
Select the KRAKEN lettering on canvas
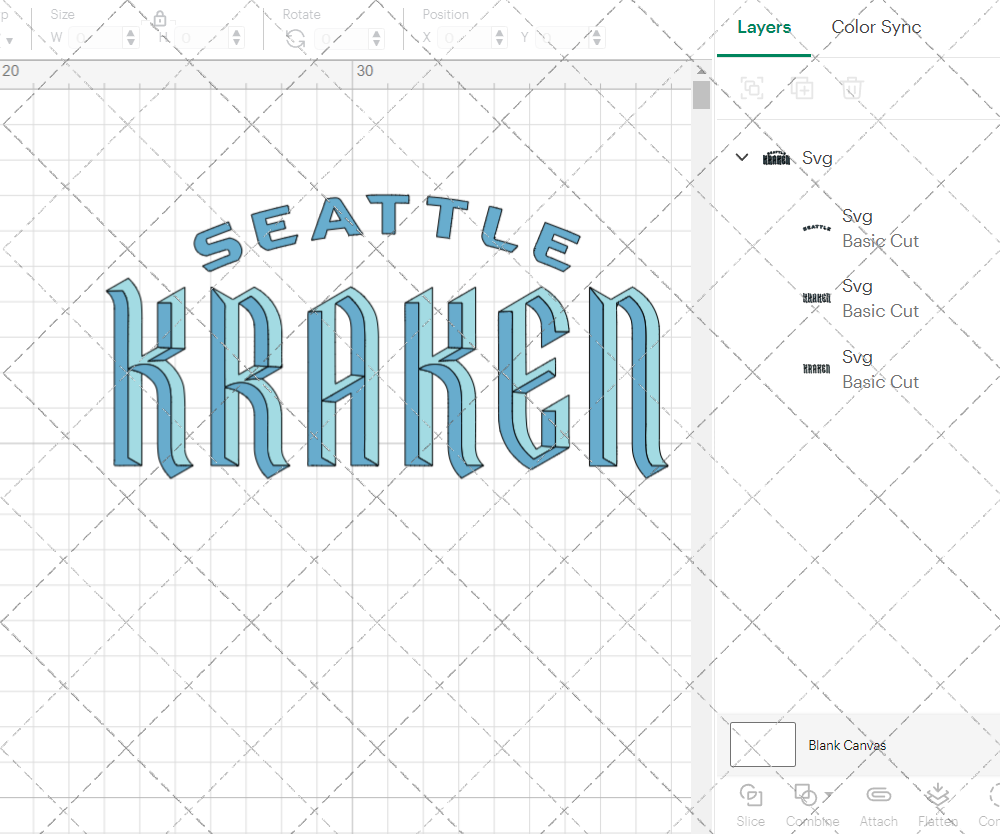pos(387,379)
